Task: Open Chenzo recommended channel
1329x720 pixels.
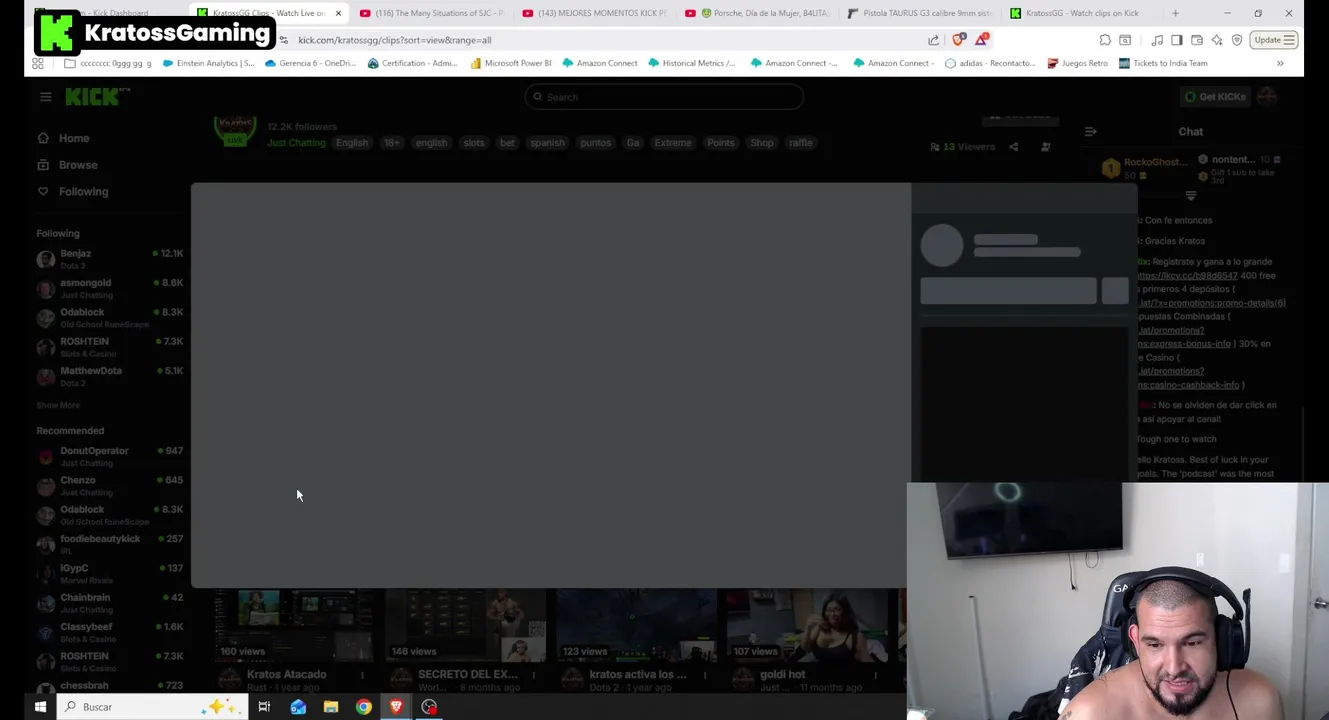Action: point(110,485)
